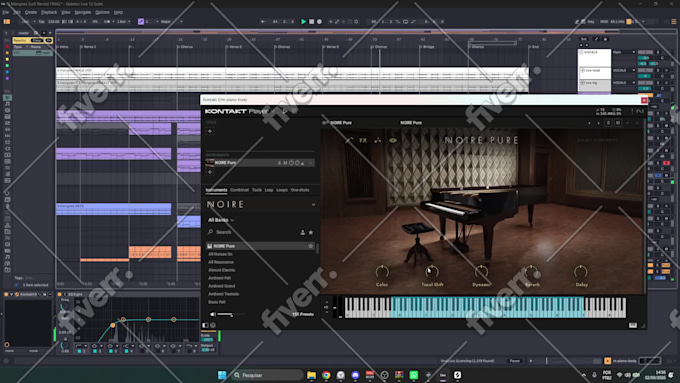Click the orange hamburger icon at top right
Viewport: 680px width, 383px height.
(x=673, y=21)
